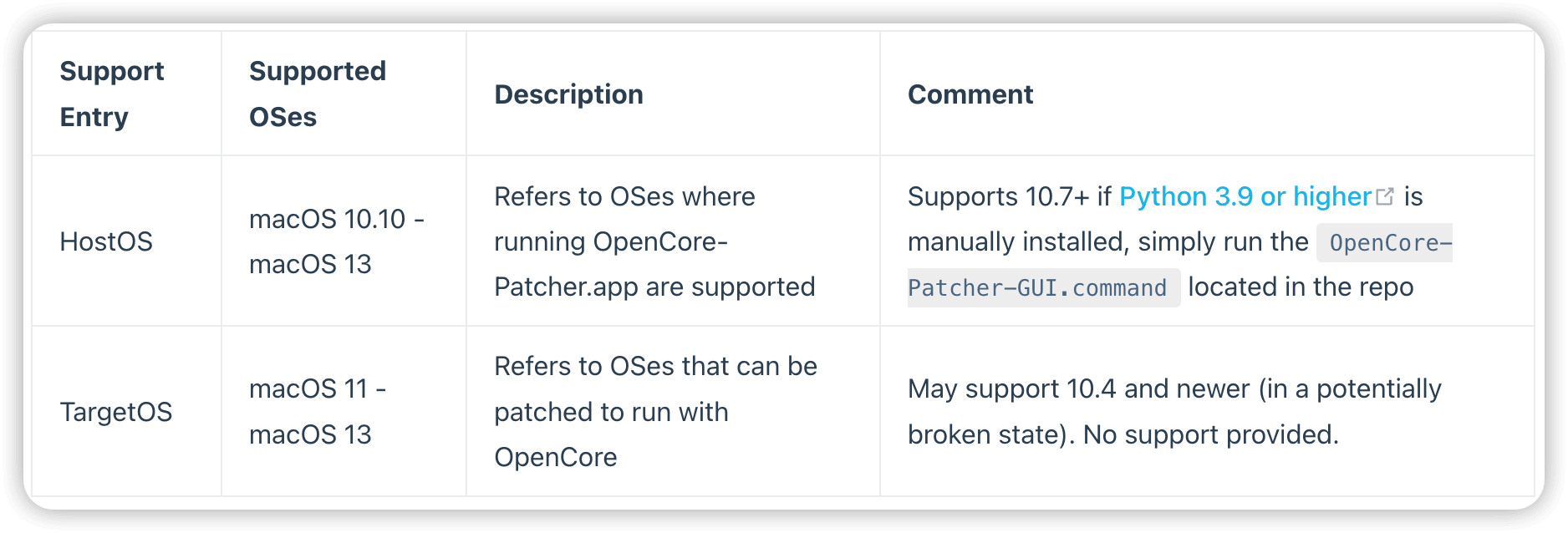Click the word OpenCore ending TargetOS description

point(555,457)
